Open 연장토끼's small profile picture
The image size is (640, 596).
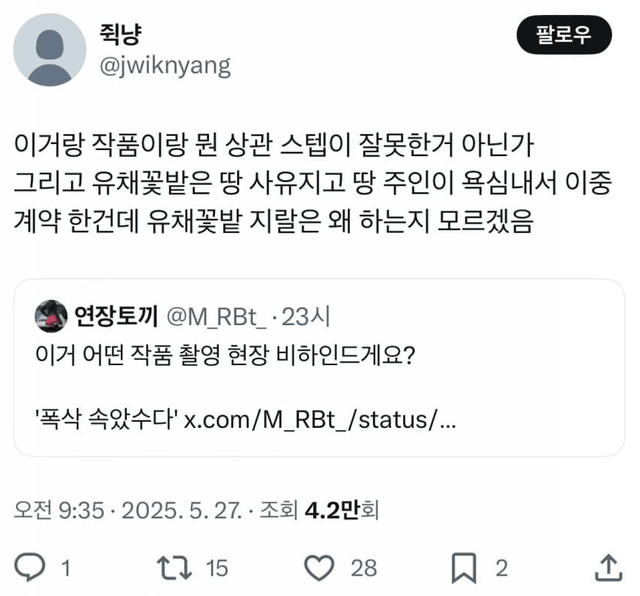[x=52, y=317]
